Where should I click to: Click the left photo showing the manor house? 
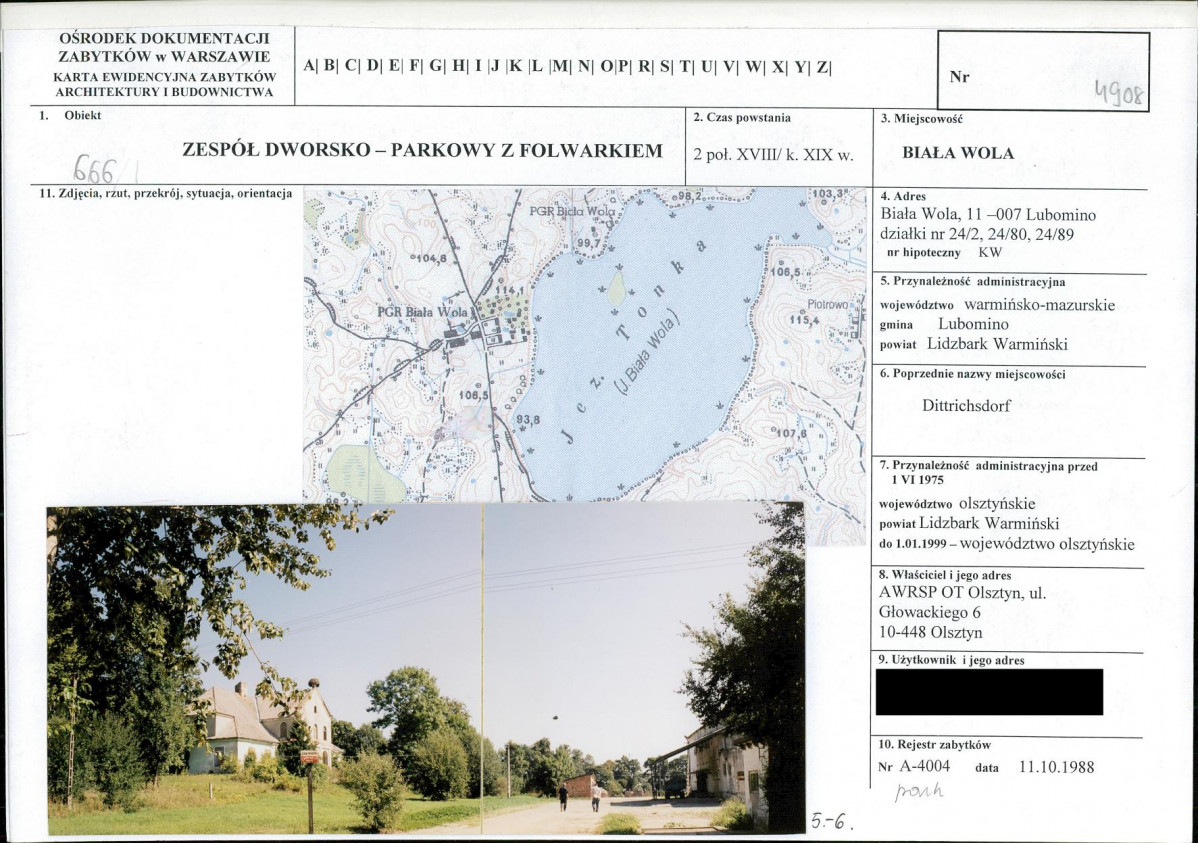click(x=264, y=670)
